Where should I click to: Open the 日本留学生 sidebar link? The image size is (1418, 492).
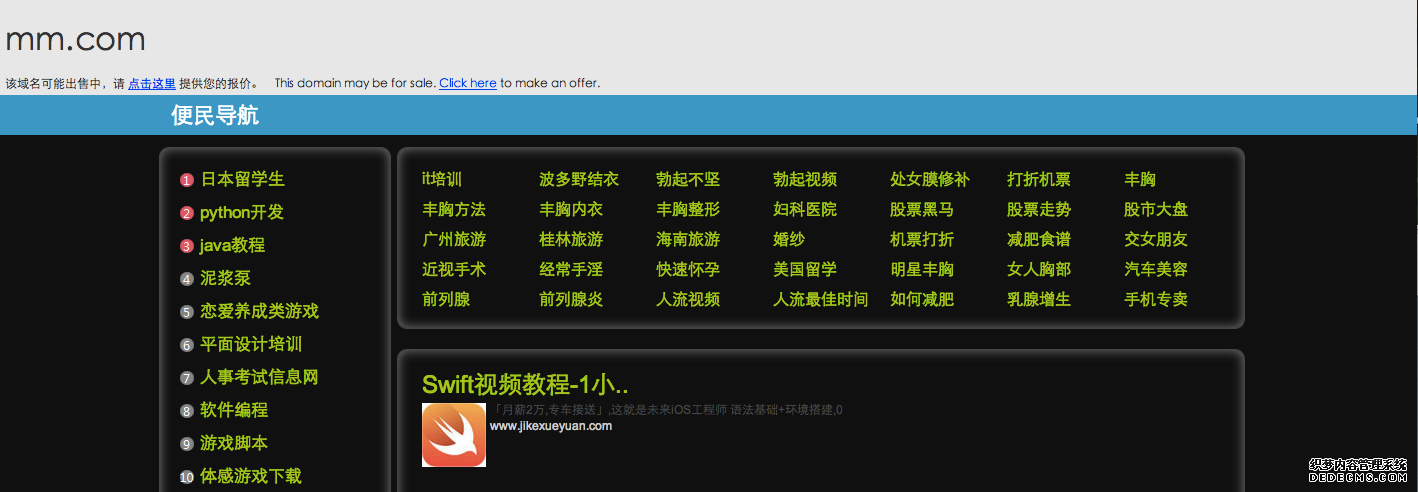(243, 179)
